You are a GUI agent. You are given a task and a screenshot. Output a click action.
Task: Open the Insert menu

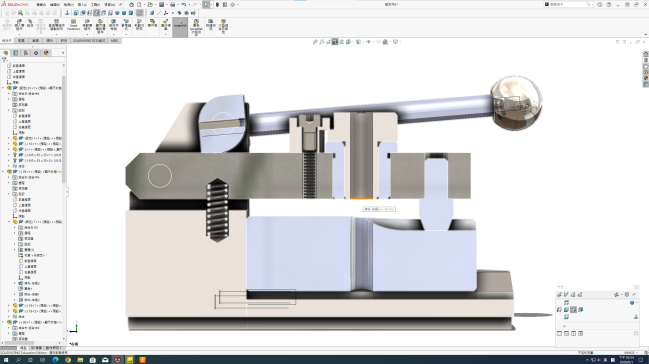(x=82, y=5)
